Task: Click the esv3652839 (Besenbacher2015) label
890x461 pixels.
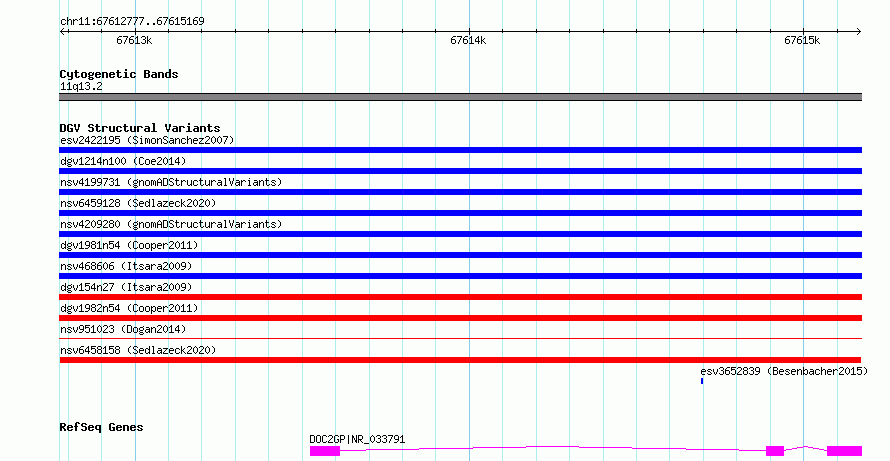Action: (784, 371)
